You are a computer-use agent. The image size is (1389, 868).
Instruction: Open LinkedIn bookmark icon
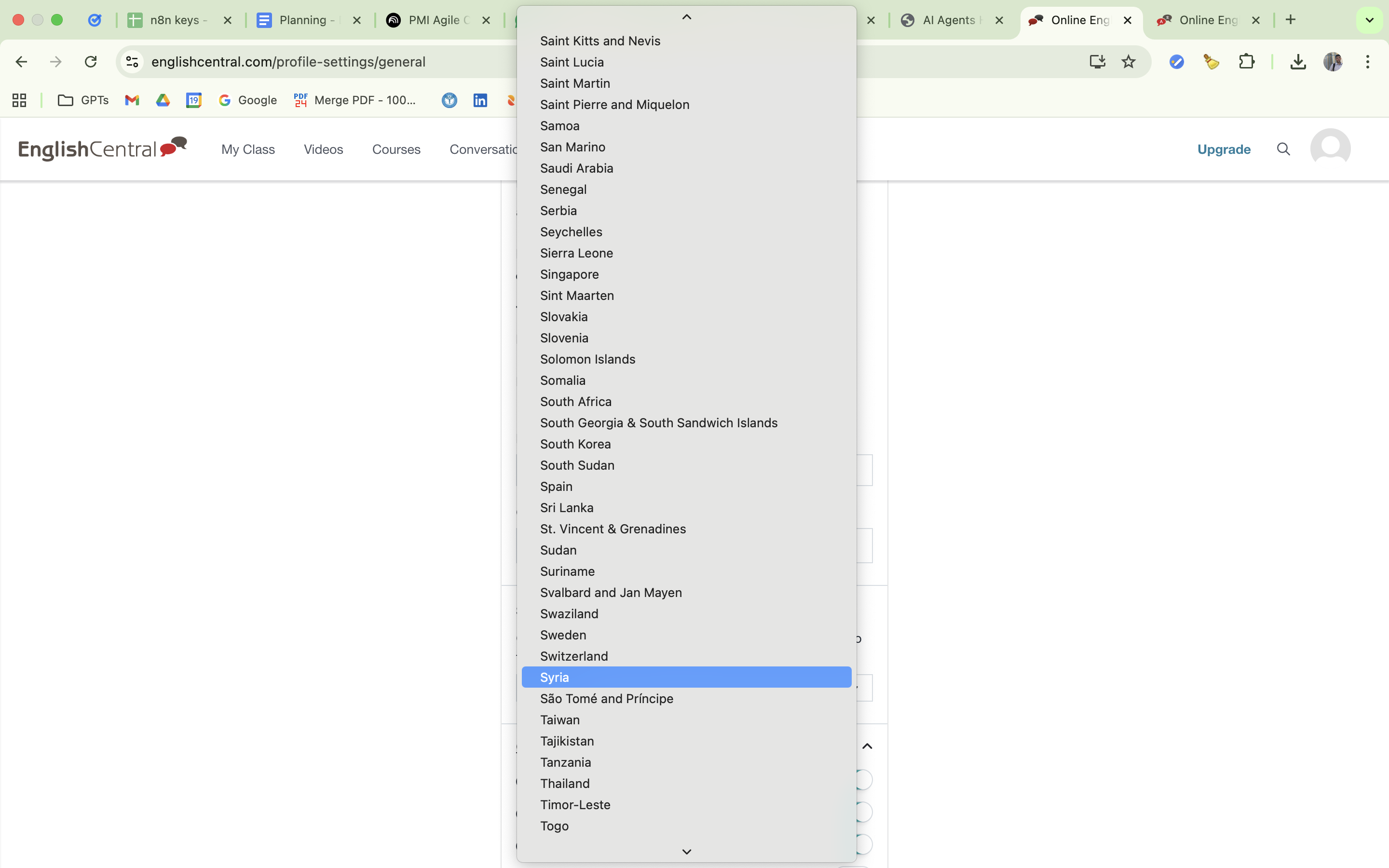(480, 100)
